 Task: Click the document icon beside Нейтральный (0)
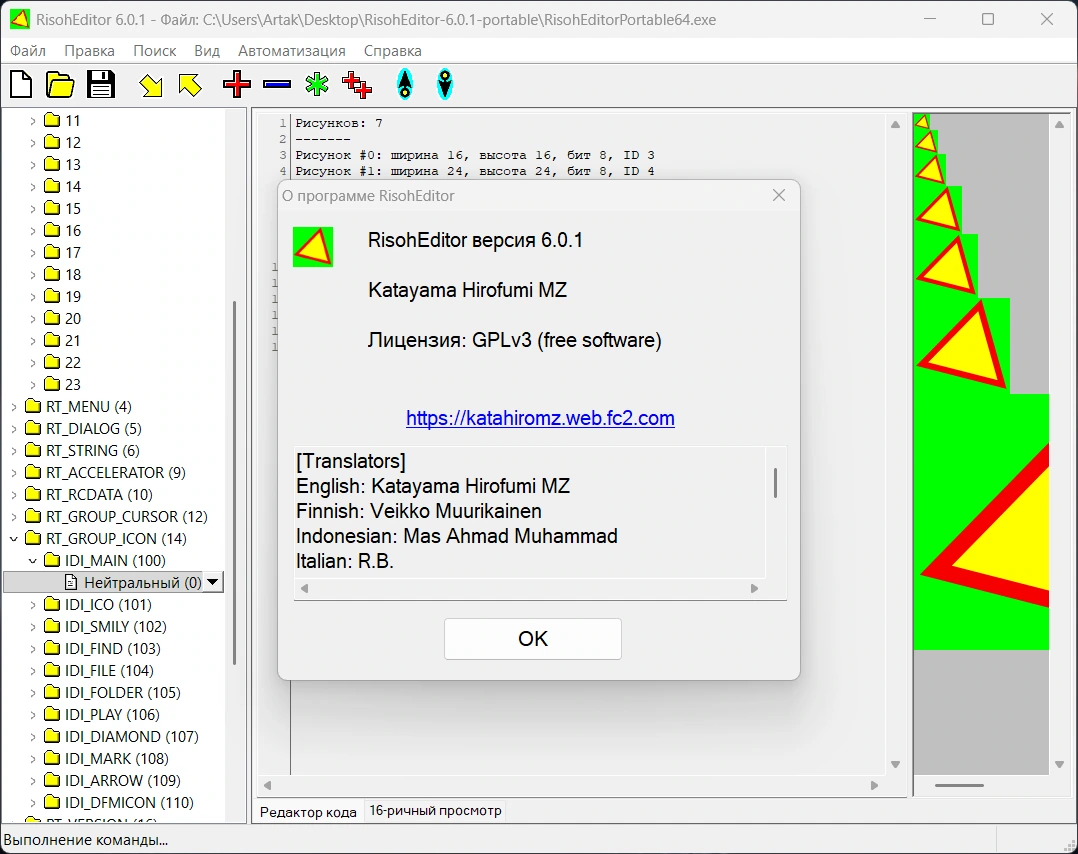click(x=71, y=582)
